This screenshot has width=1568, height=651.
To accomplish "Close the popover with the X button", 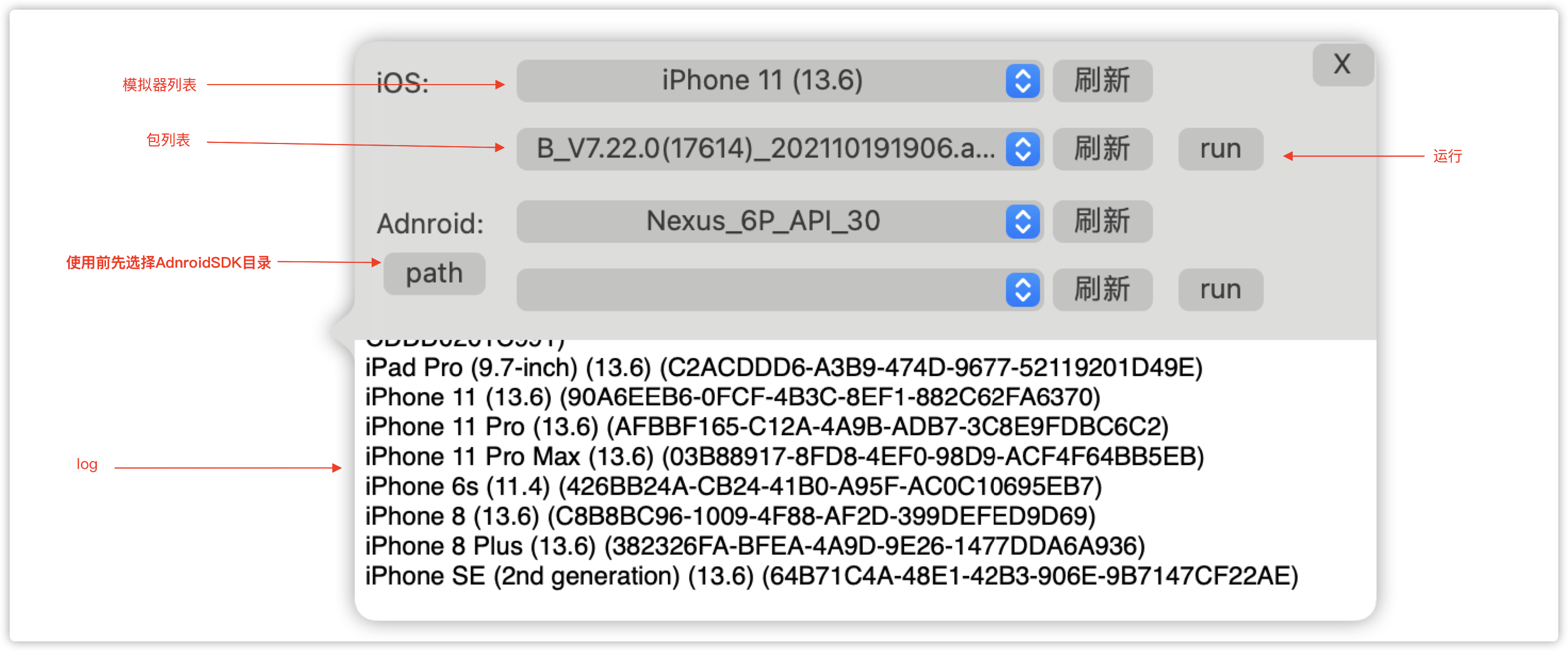I will 1342,64.
